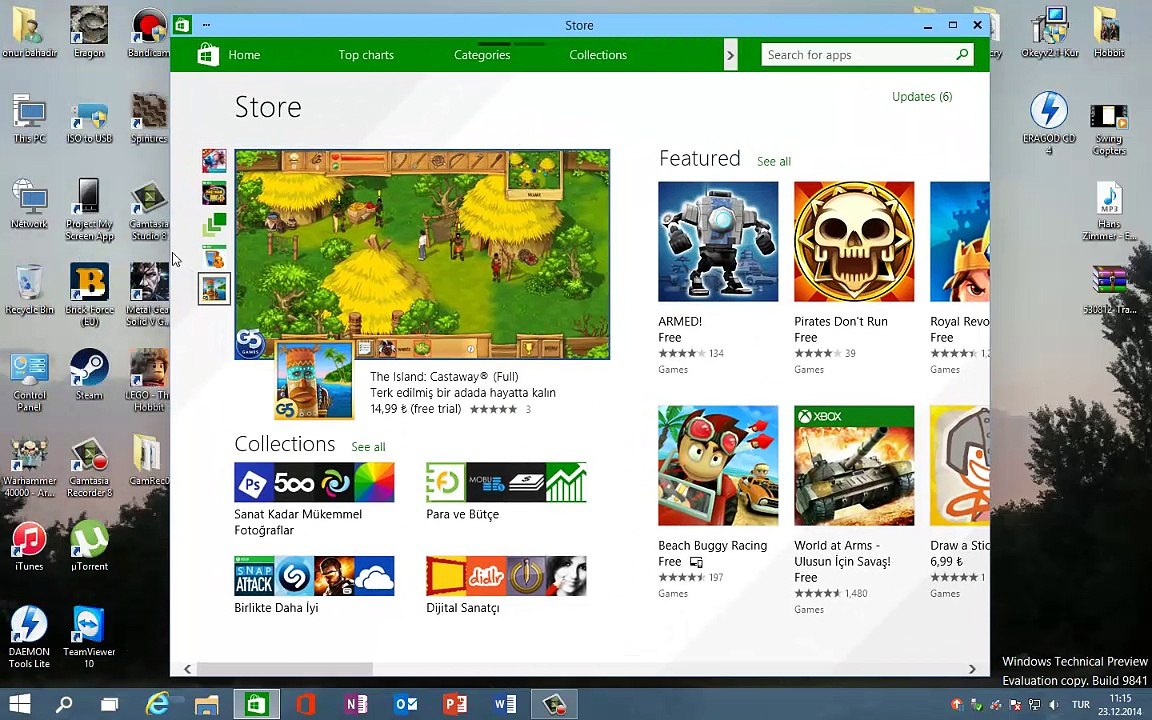Open Office icon on taskbar
This screenshot has height=720, width=1152.
pyautogui.click(x=306, y=705)
